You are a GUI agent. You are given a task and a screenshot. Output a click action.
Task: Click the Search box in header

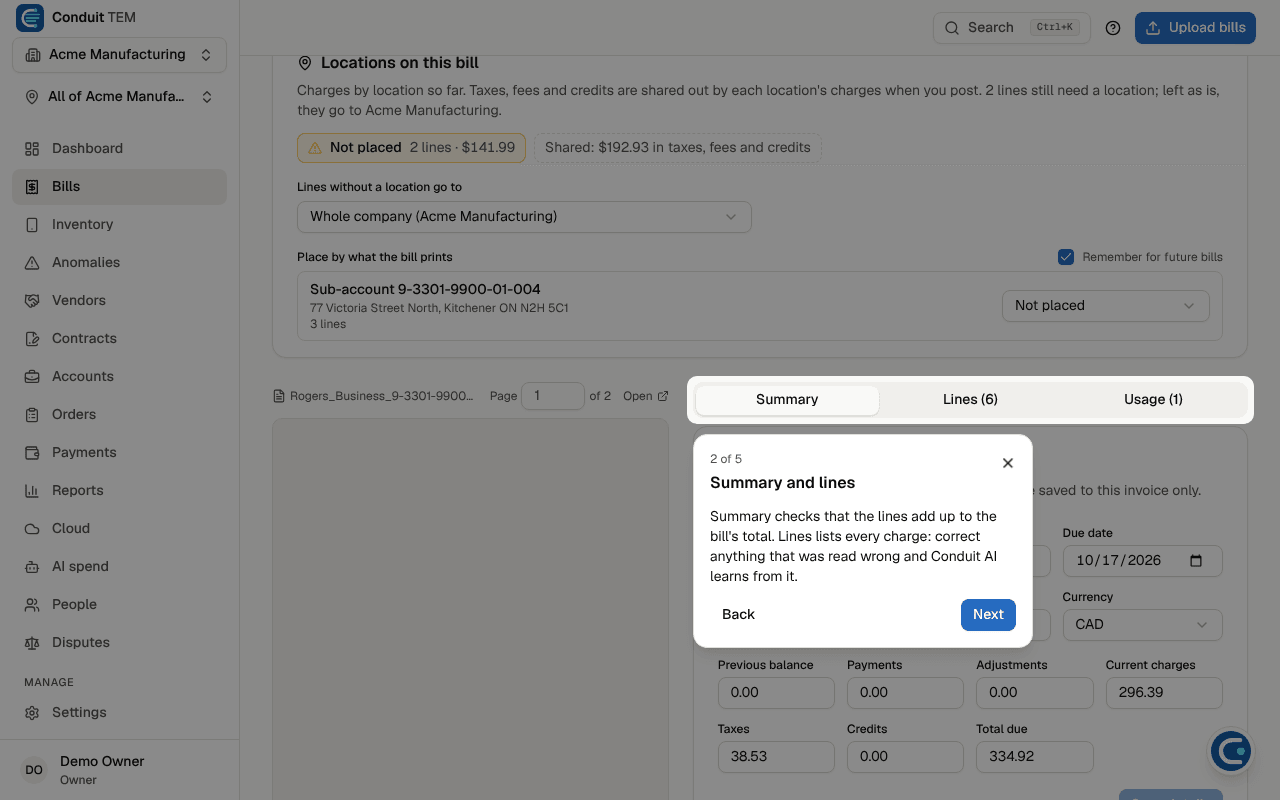(1010, 28)
